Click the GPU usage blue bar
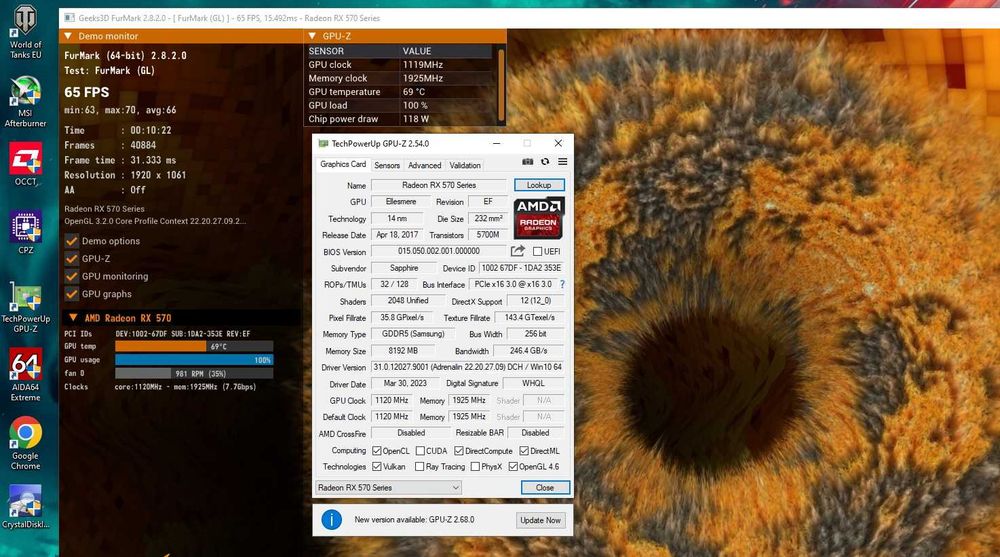1000x557 pixels. click(x=195, y=360)
